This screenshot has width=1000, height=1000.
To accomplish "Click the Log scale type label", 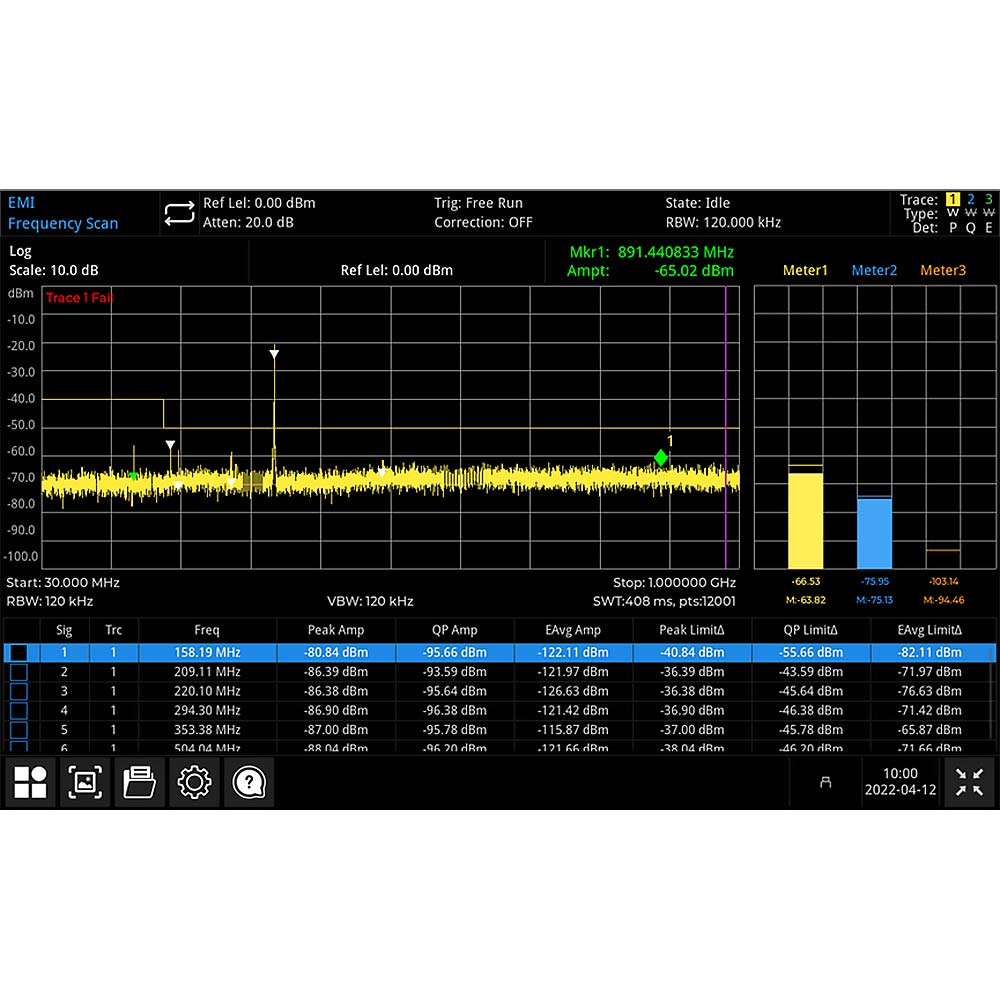I will [x=20, y=251].
